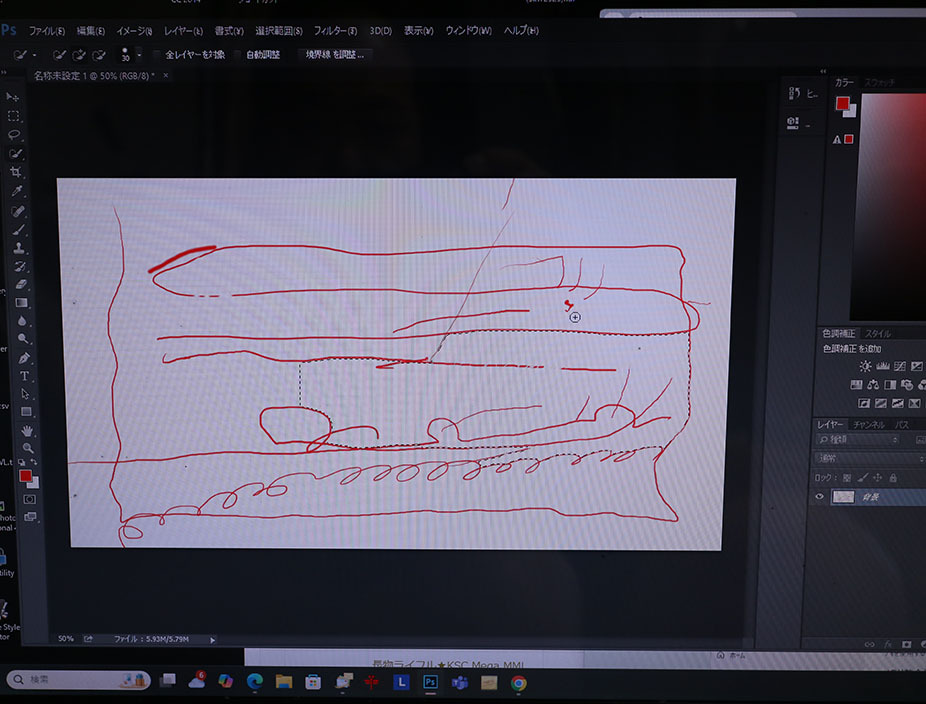
Task: Open Google Chrome from the taskbar
Action: click(x=519, y=683)
